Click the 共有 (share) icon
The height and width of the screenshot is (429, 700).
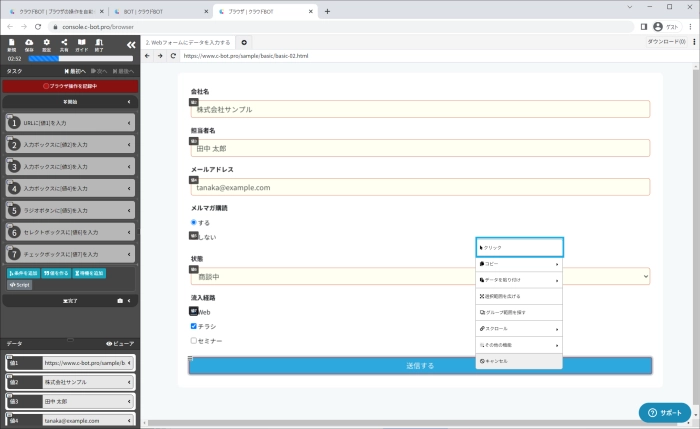point(64,44)
